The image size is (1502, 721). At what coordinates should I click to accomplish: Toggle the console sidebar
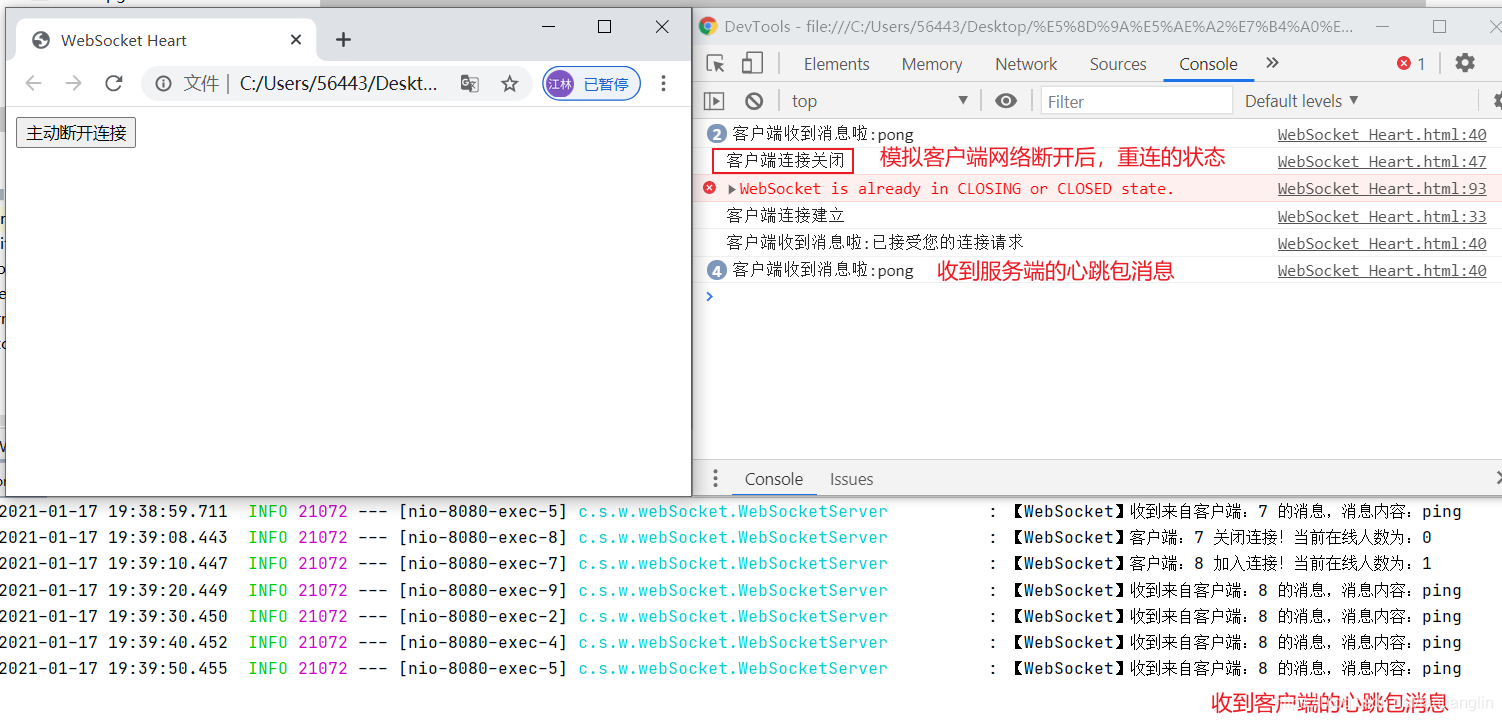tap(714, 101)
